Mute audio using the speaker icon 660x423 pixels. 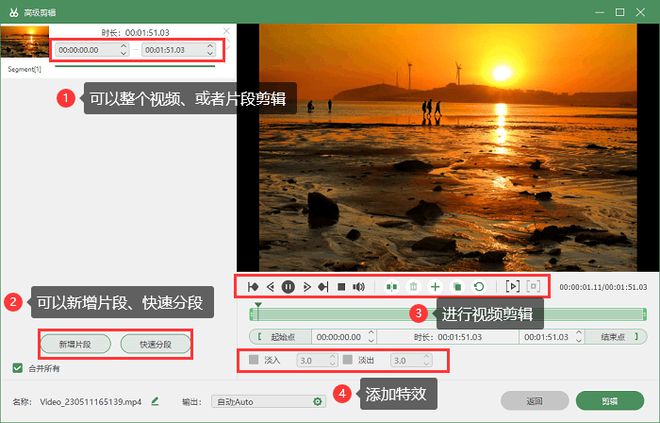(x=359, y=287)
